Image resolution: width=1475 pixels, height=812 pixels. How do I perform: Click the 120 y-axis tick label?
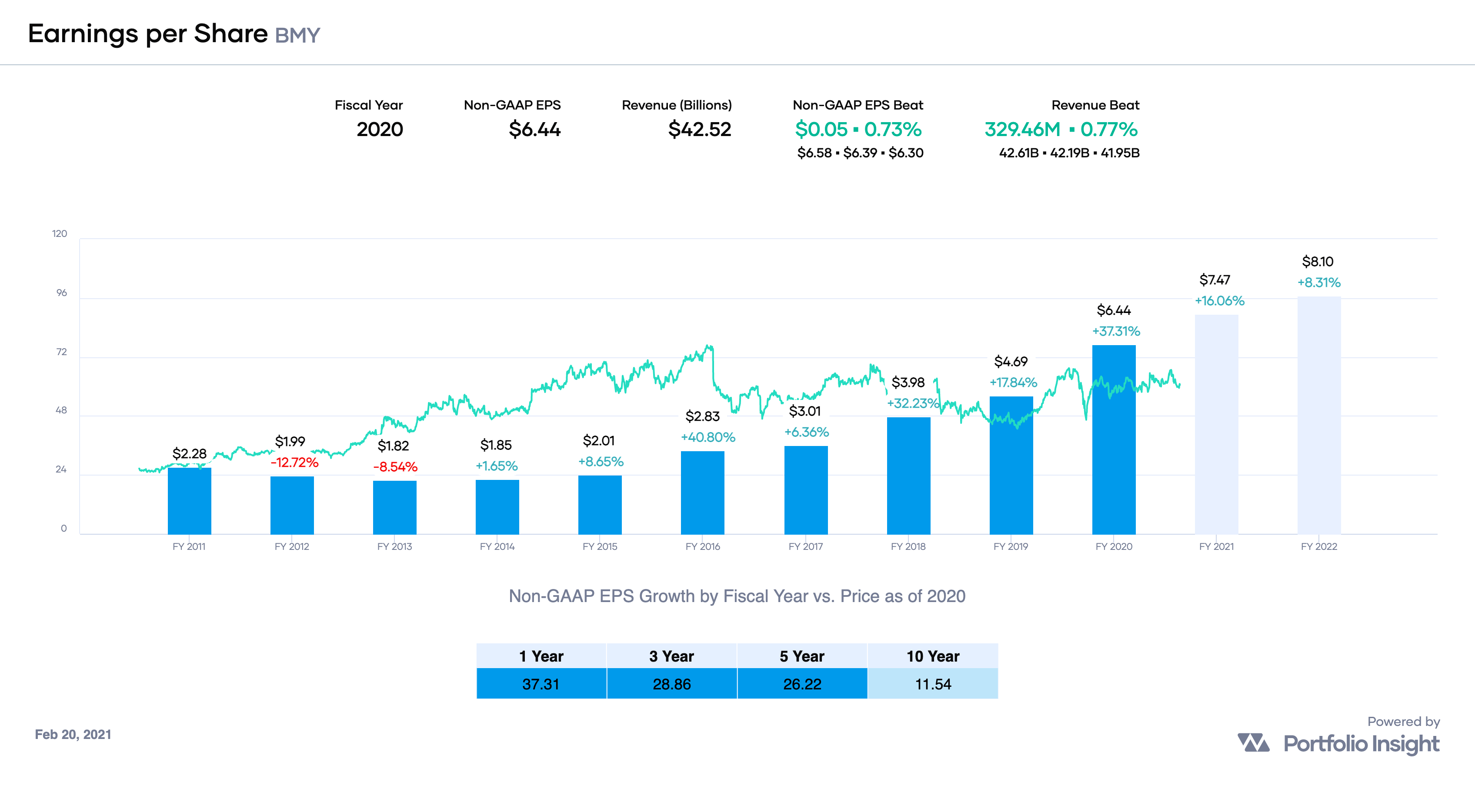point(60,233)
